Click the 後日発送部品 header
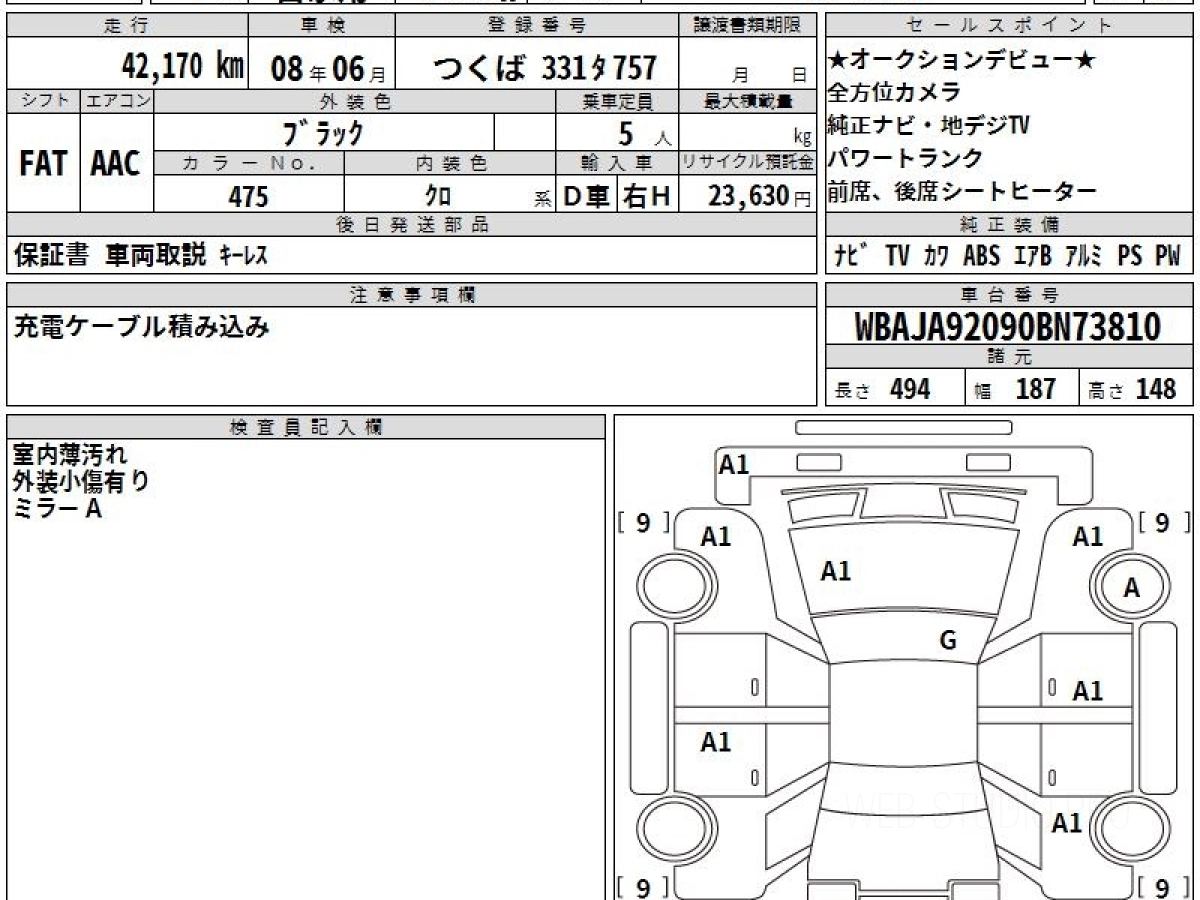Viewport: 1200px width, 900px height. click(x=412, y=225)
